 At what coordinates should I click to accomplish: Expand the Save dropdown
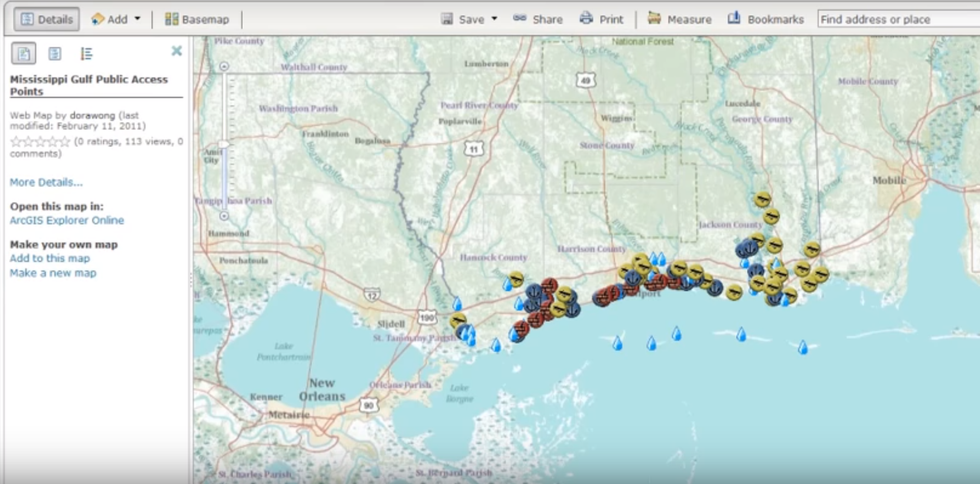tap(469, 19)
